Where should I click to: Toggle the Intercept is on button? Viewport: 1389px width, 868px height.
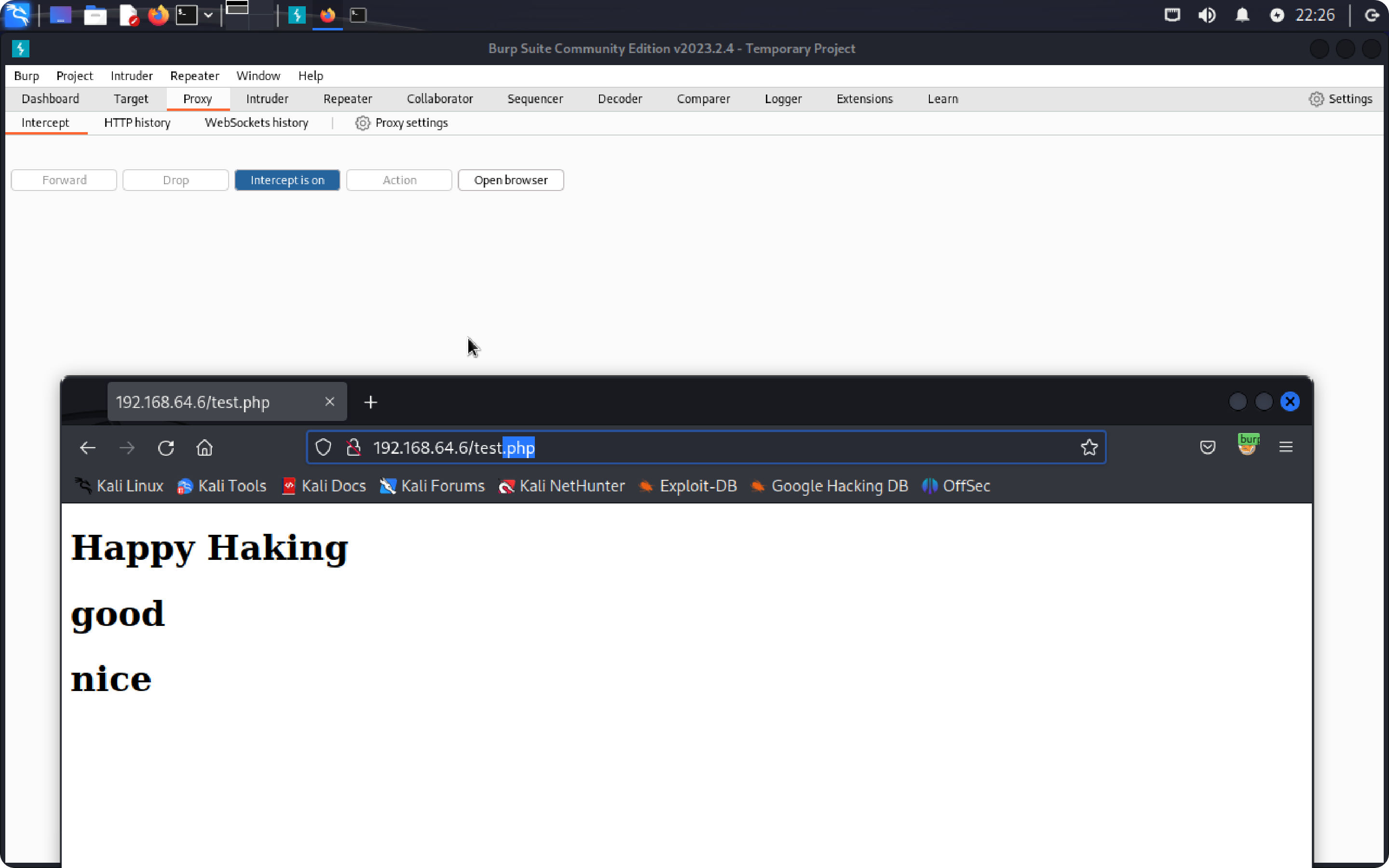(x=287, y=180)
